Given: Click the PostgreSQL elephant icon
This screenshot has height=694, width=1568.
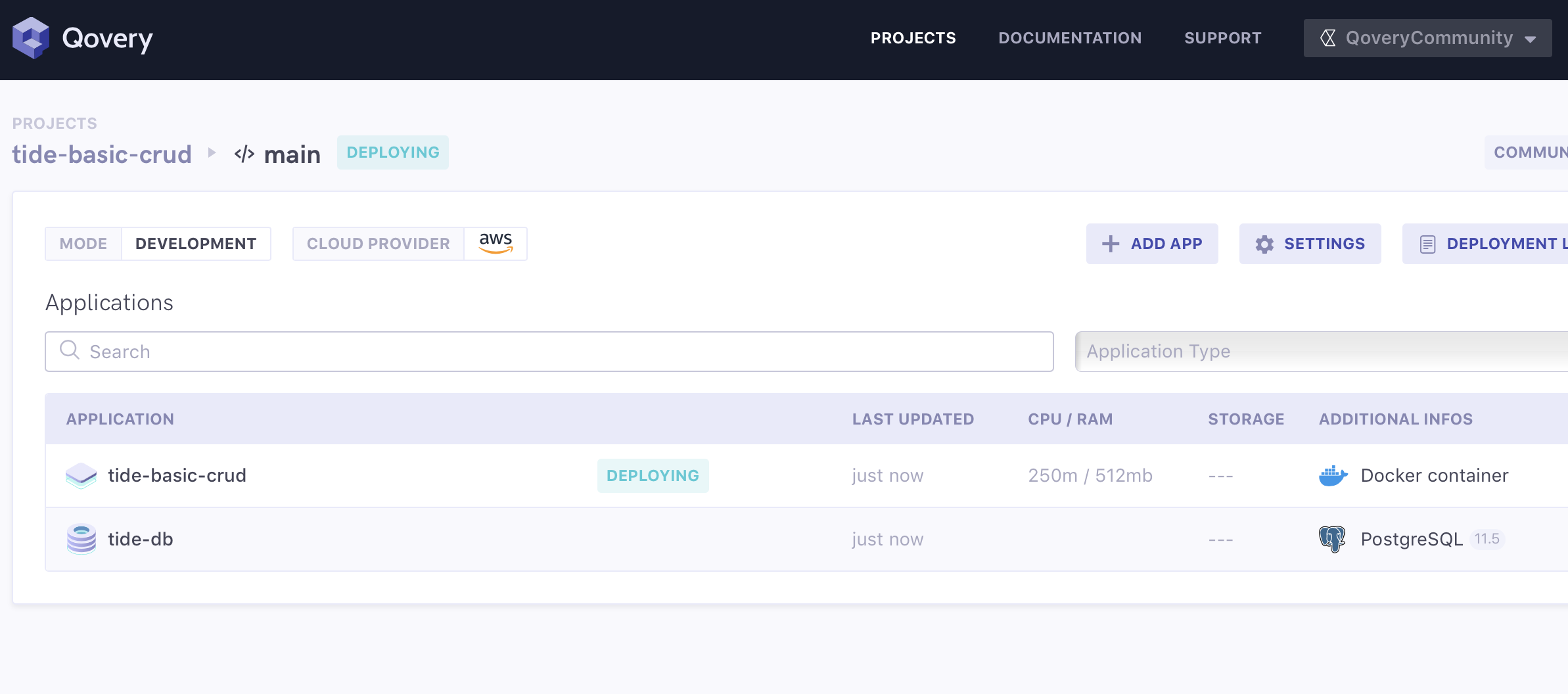Looking at the screenshot, I should (1333, 540).
